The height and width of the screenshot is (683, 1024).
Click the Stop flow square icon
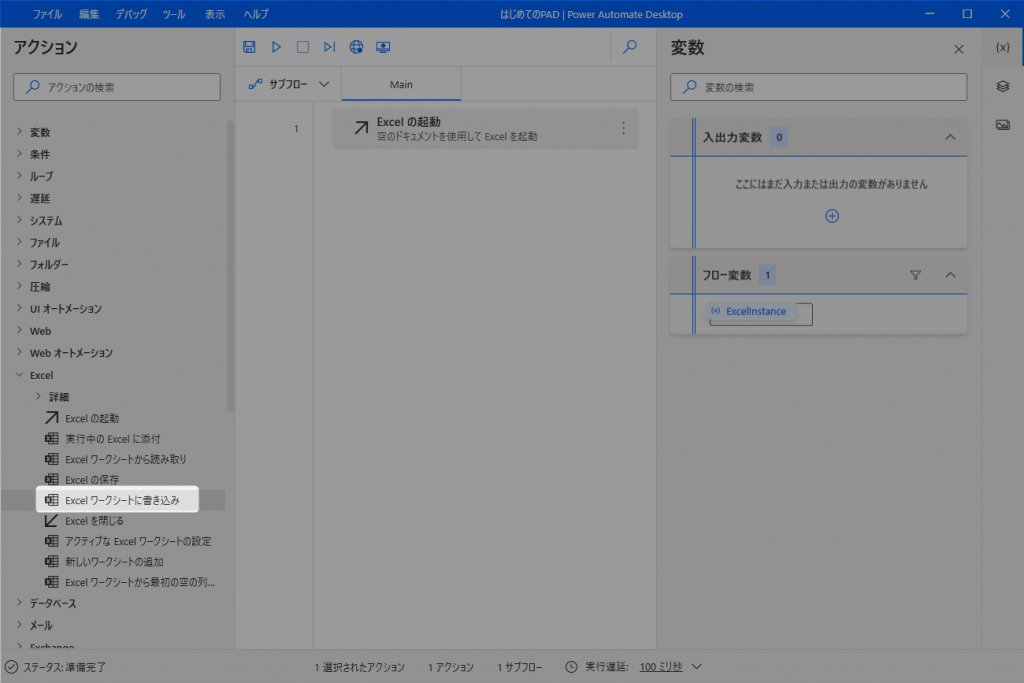point(303,47)
